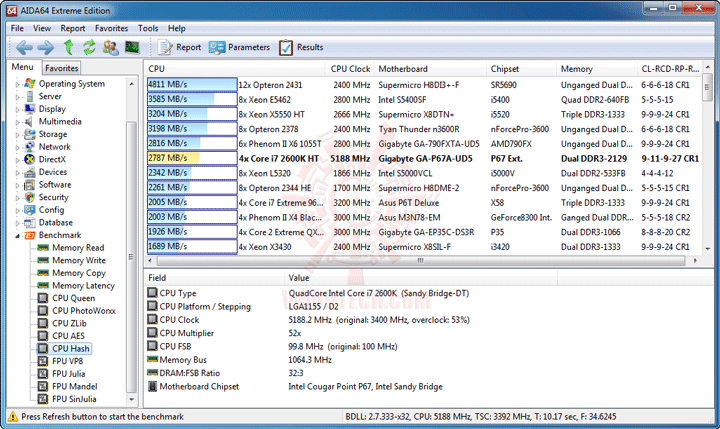Screen dimensions: 720x429
Task: Select the FPU Julia benchmark icon
Action: pos(43,374)
